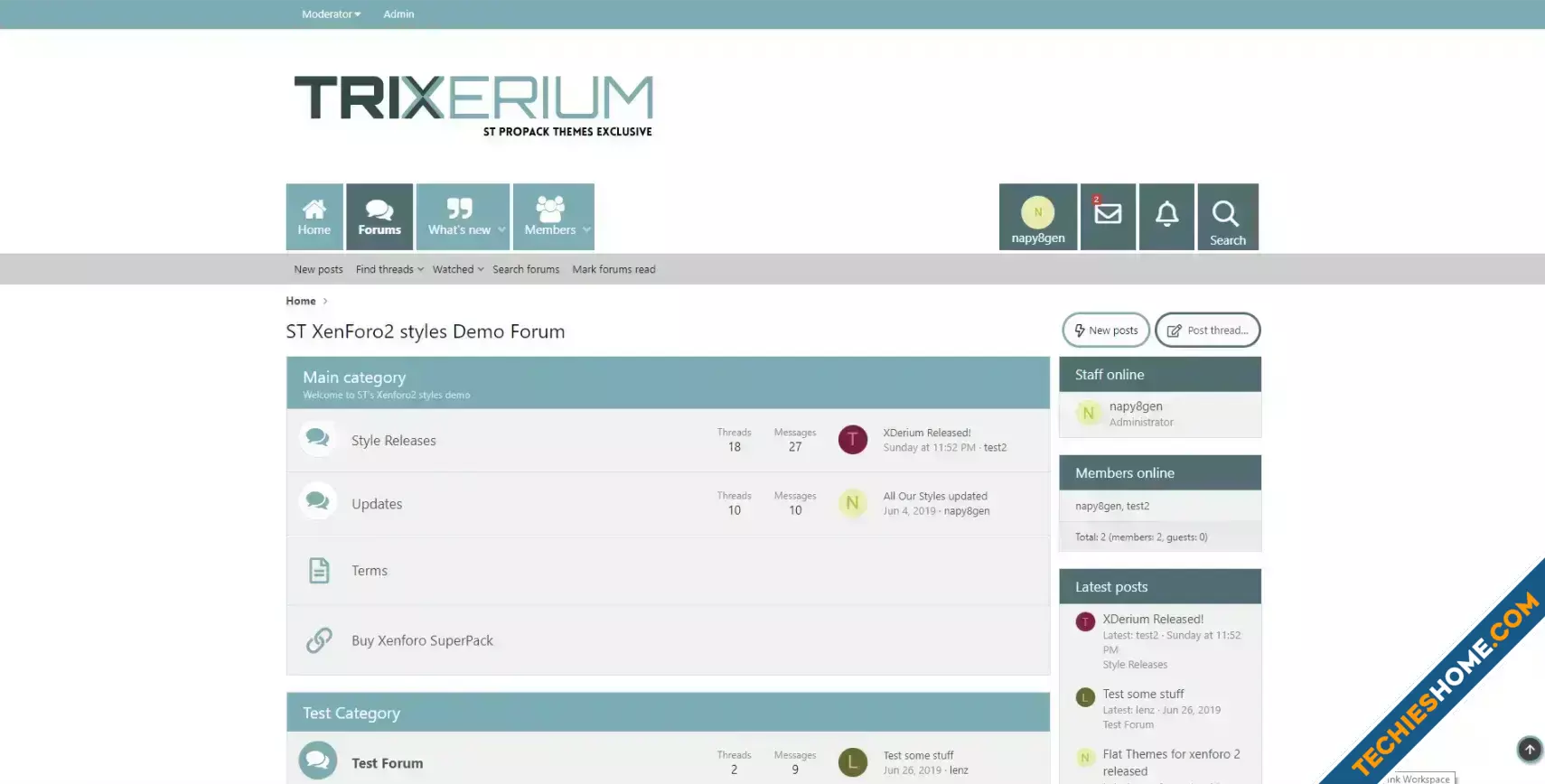This screenshot has height=784, width=1545.
Task: Click the lightning icon on New posts button
Action: [x=1079, y=331]
